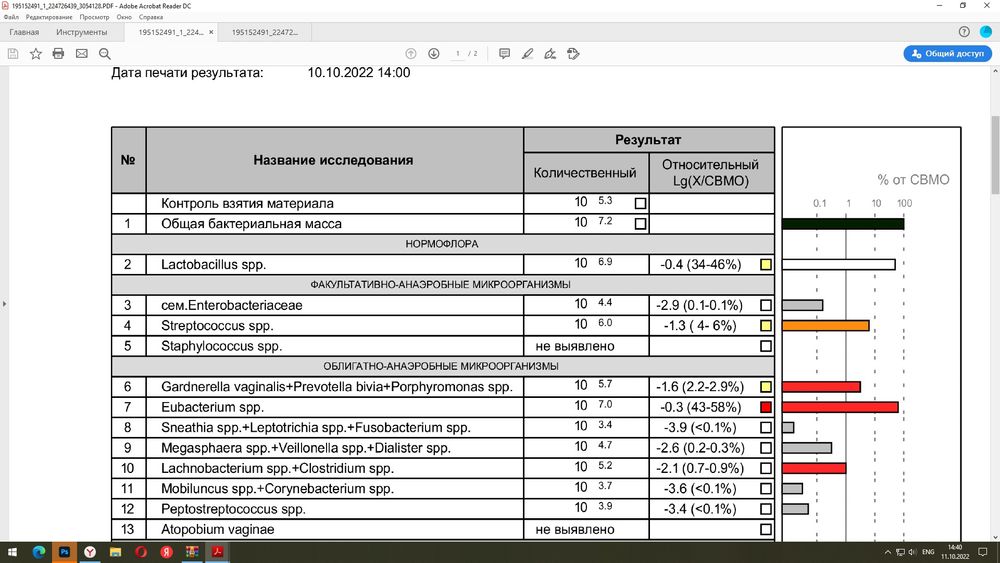Expand the left navigation pane arrow

[4, 303]
